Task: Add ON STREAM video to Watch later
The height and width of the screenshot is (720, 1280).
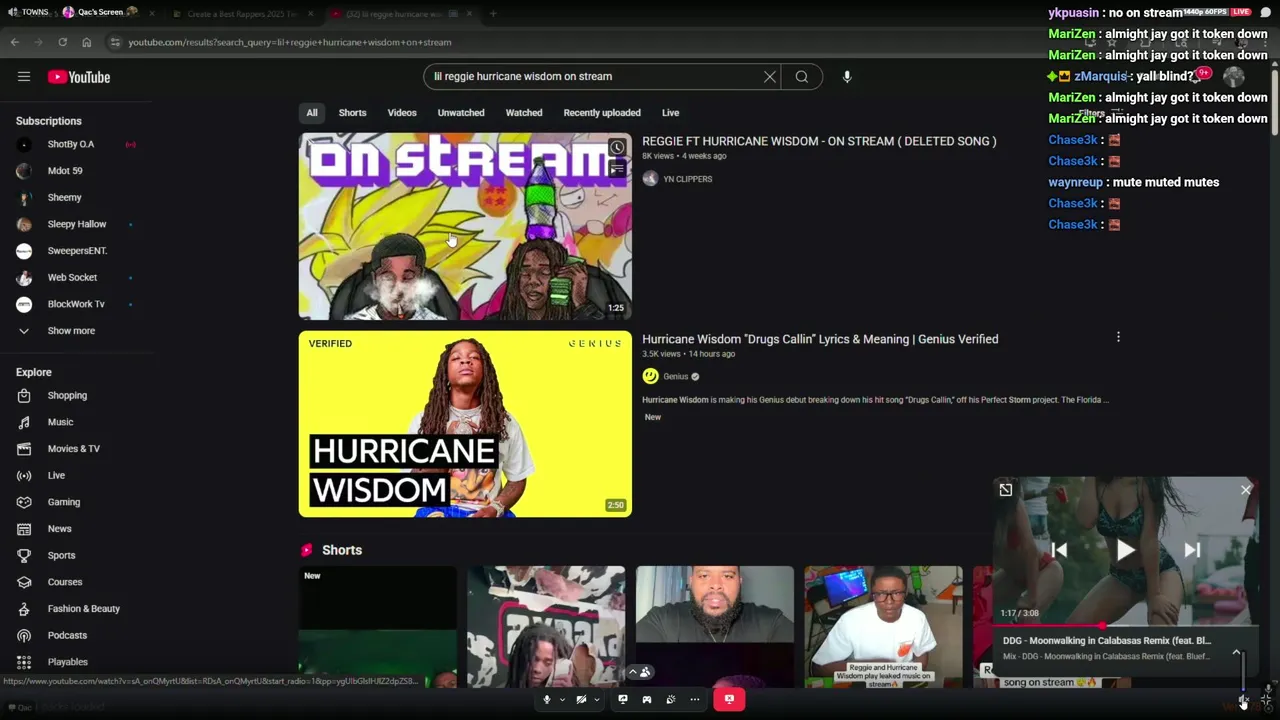Action: pyautogui.click(x=617, y=148)
